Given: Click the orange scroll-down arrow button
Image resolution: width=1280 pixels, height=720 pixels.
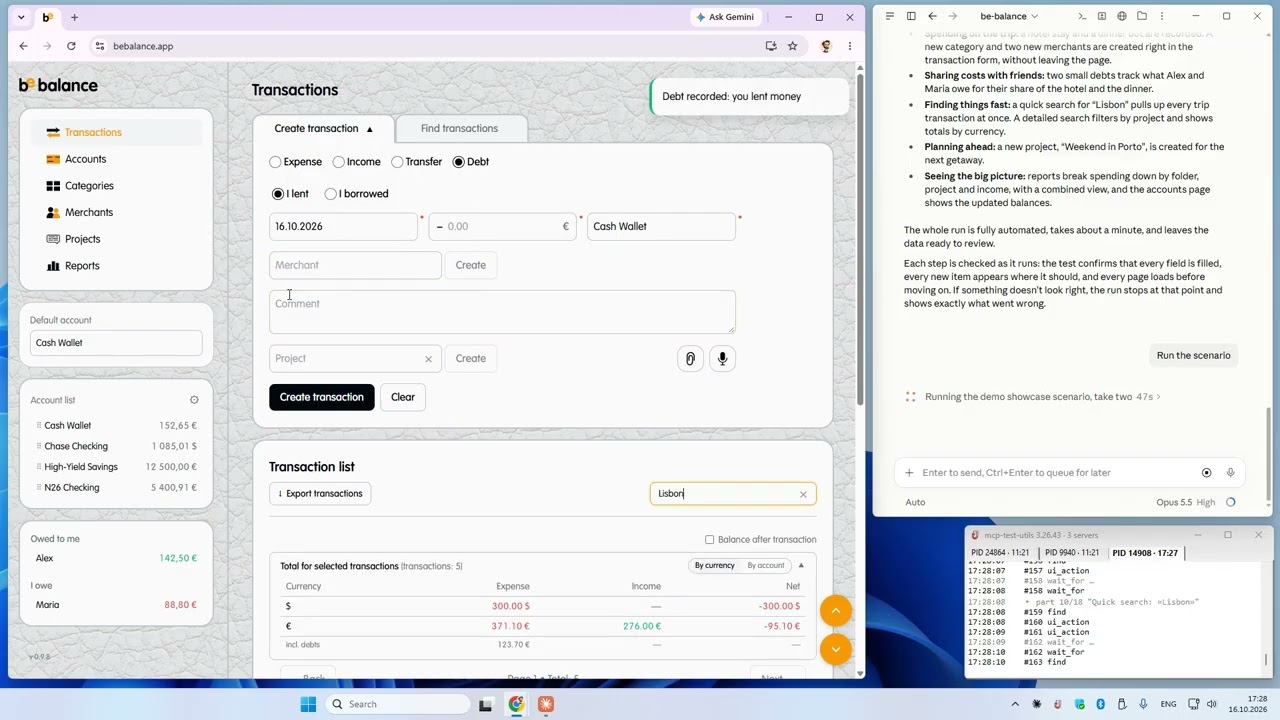Looking at the screenshot, I should click(835, 649).
